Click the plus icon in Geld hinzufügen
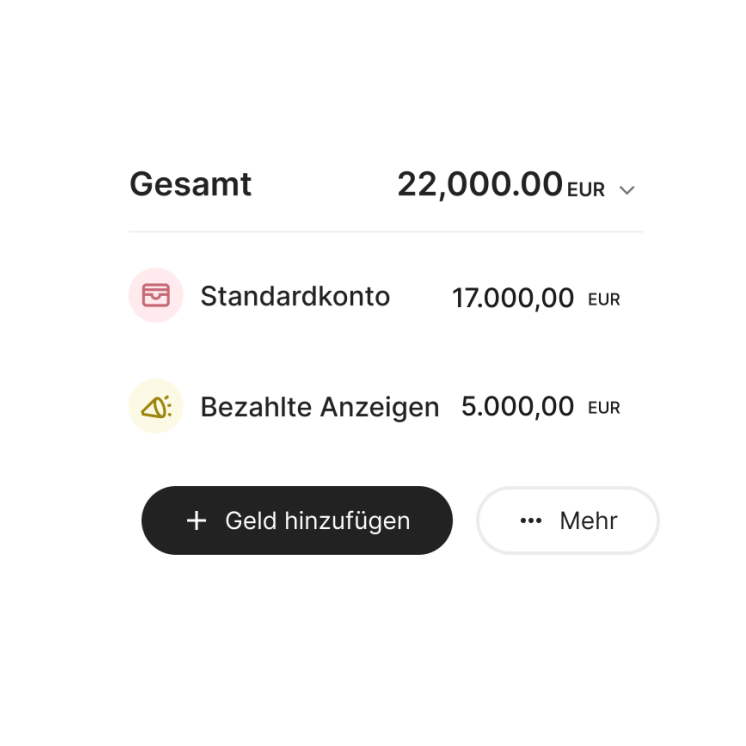Image resolution: width=746 pixels, height=746 pixels. 196,520
